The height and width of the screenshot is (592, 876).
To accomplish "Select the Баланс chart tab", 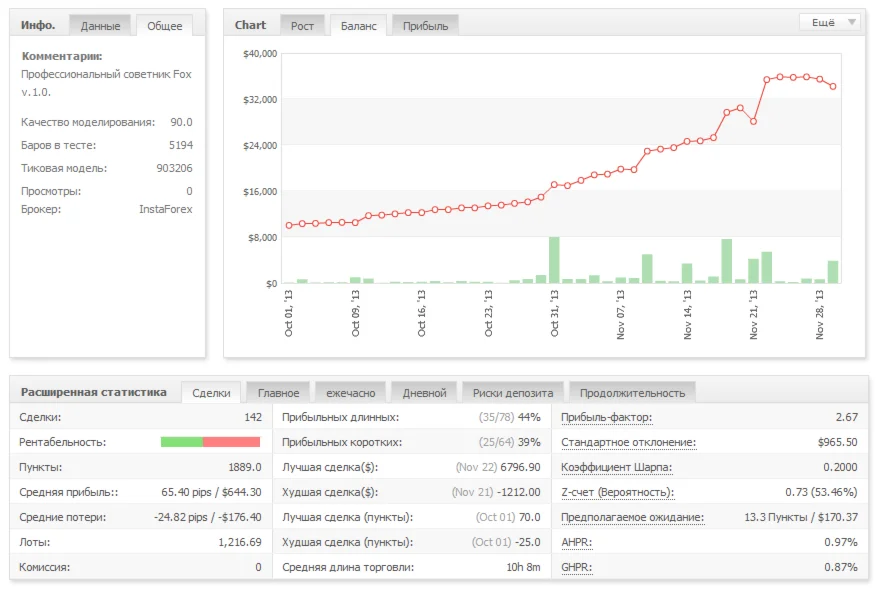I will pos(359,26).
